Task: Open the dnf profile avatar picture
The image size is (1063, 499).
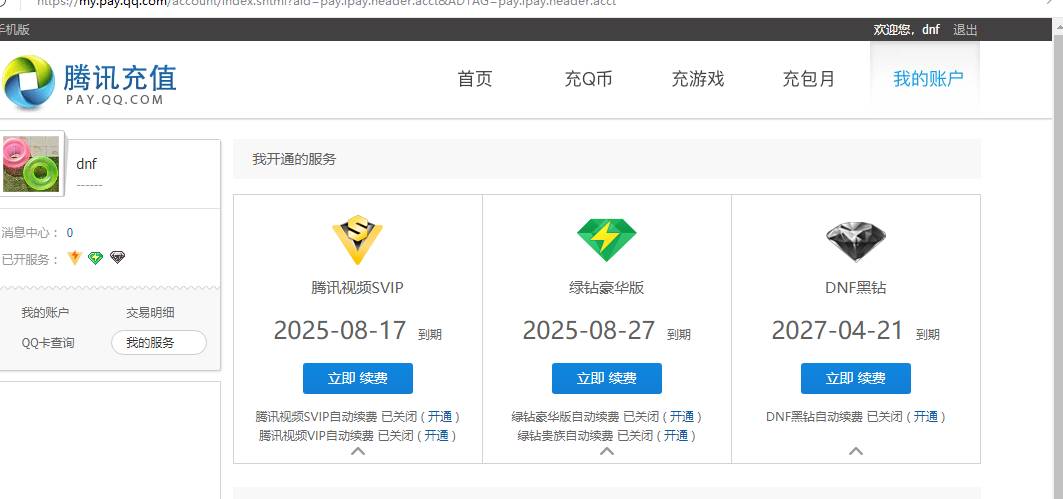Action: coord(31,163)
